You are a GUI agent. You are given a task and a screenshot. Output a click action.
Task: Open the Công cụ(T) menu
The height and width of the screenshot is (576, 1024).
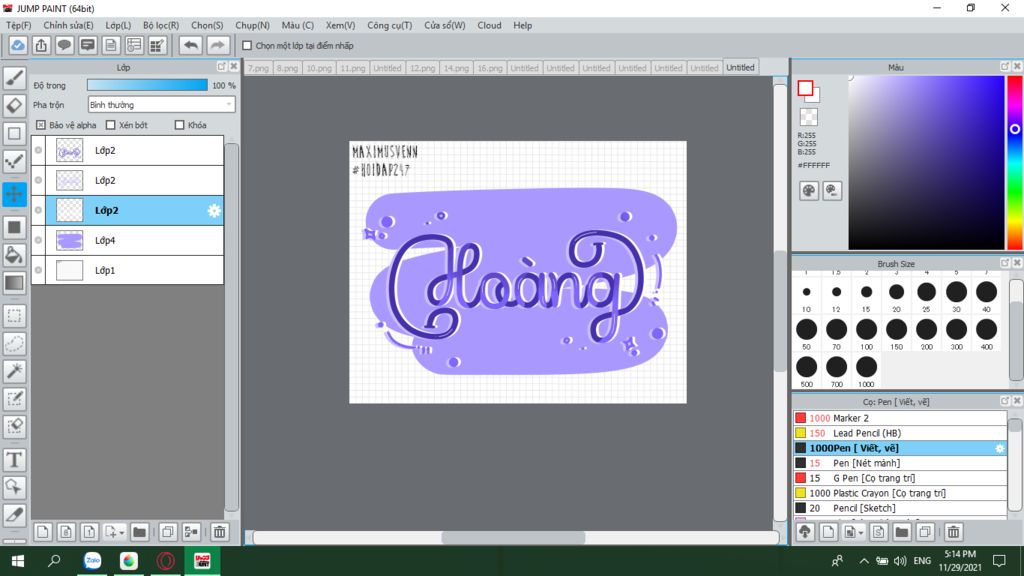point(390,25)
